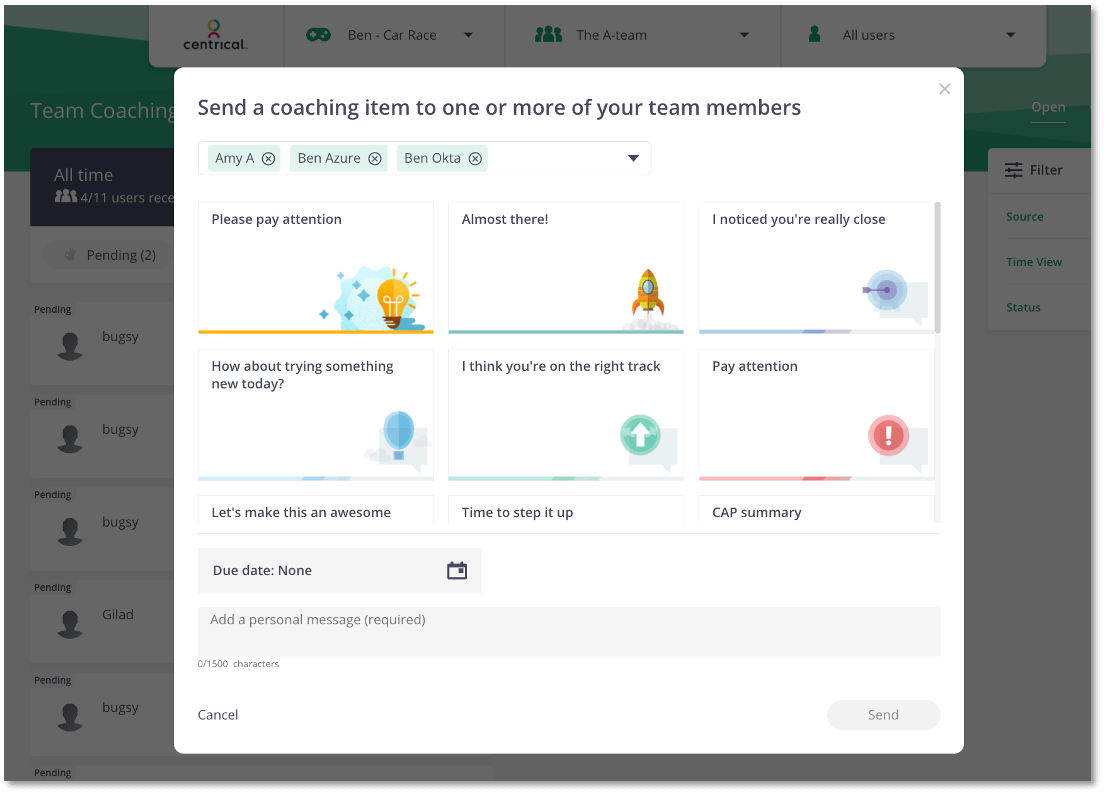
Task: Open the Time View filter option
Action: [1034, 262]
